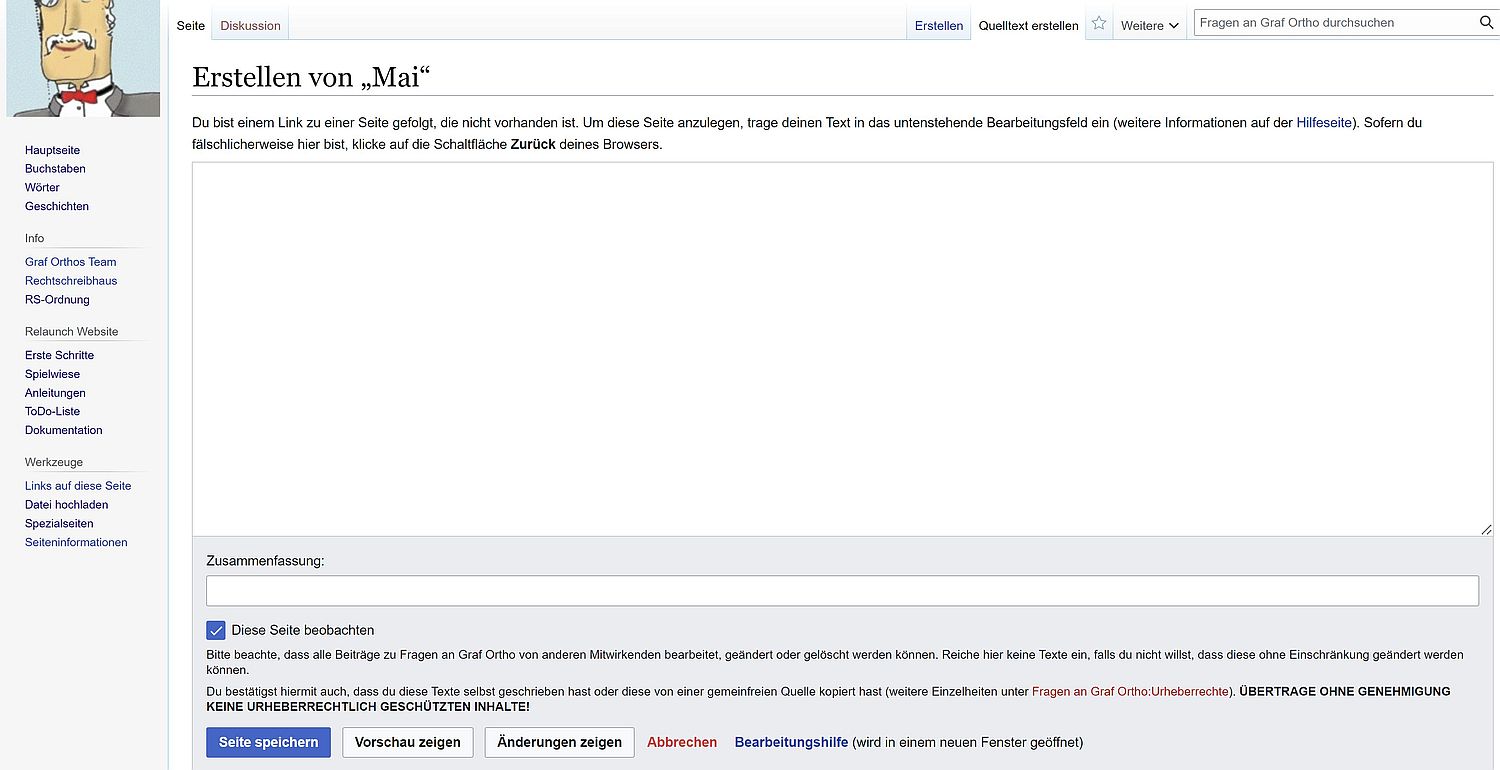Click inside the main page text editing area
The image size is (1500, 770).
(x=842, y=348)
